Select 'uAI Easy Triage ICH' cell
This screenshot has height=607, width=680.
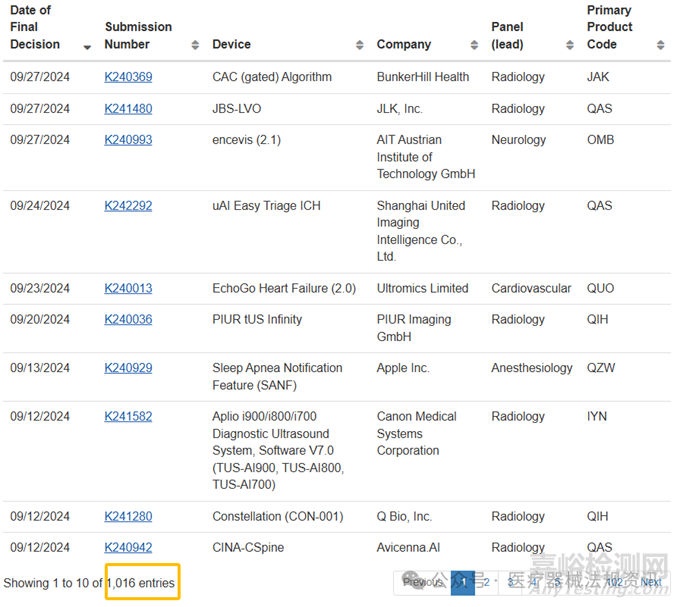266,206
